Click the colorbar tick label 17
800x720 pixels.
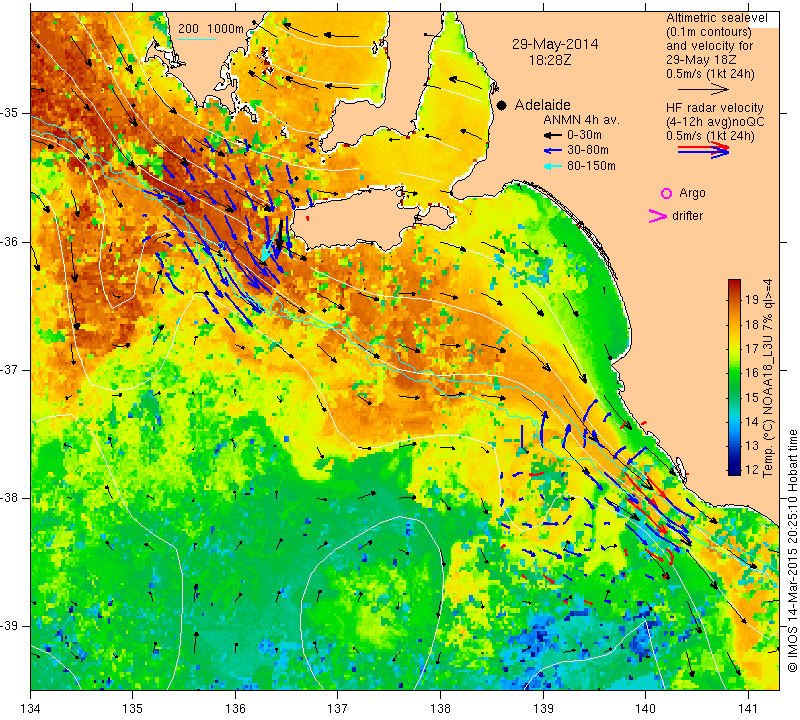[x=752, y=349]
